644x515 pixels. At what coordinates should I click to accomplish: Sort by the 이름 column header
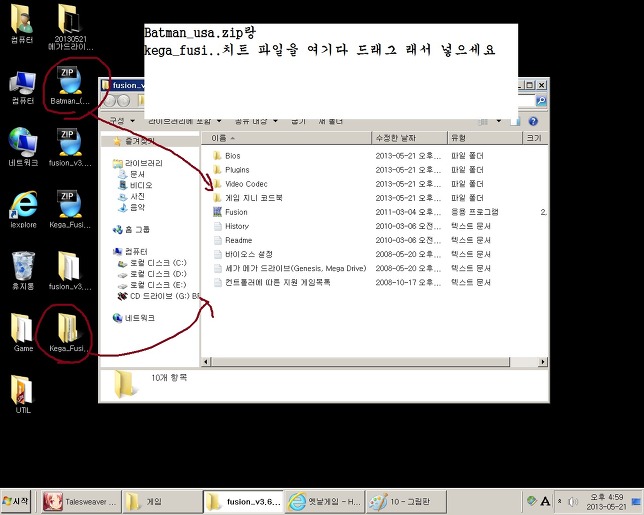pyautogui.click(x=286, y=138)
